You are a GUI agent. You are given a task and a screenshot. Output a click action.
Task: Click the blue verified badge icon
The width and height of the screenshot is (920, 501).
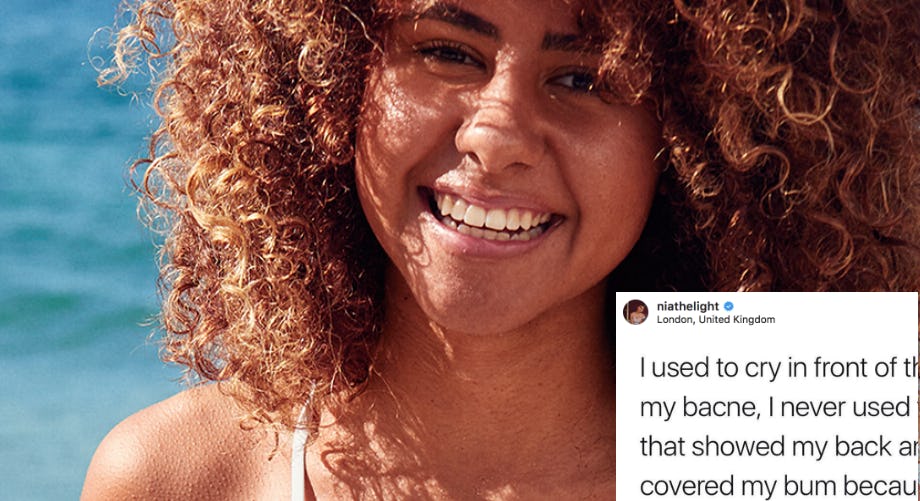(x=729, y=306)
